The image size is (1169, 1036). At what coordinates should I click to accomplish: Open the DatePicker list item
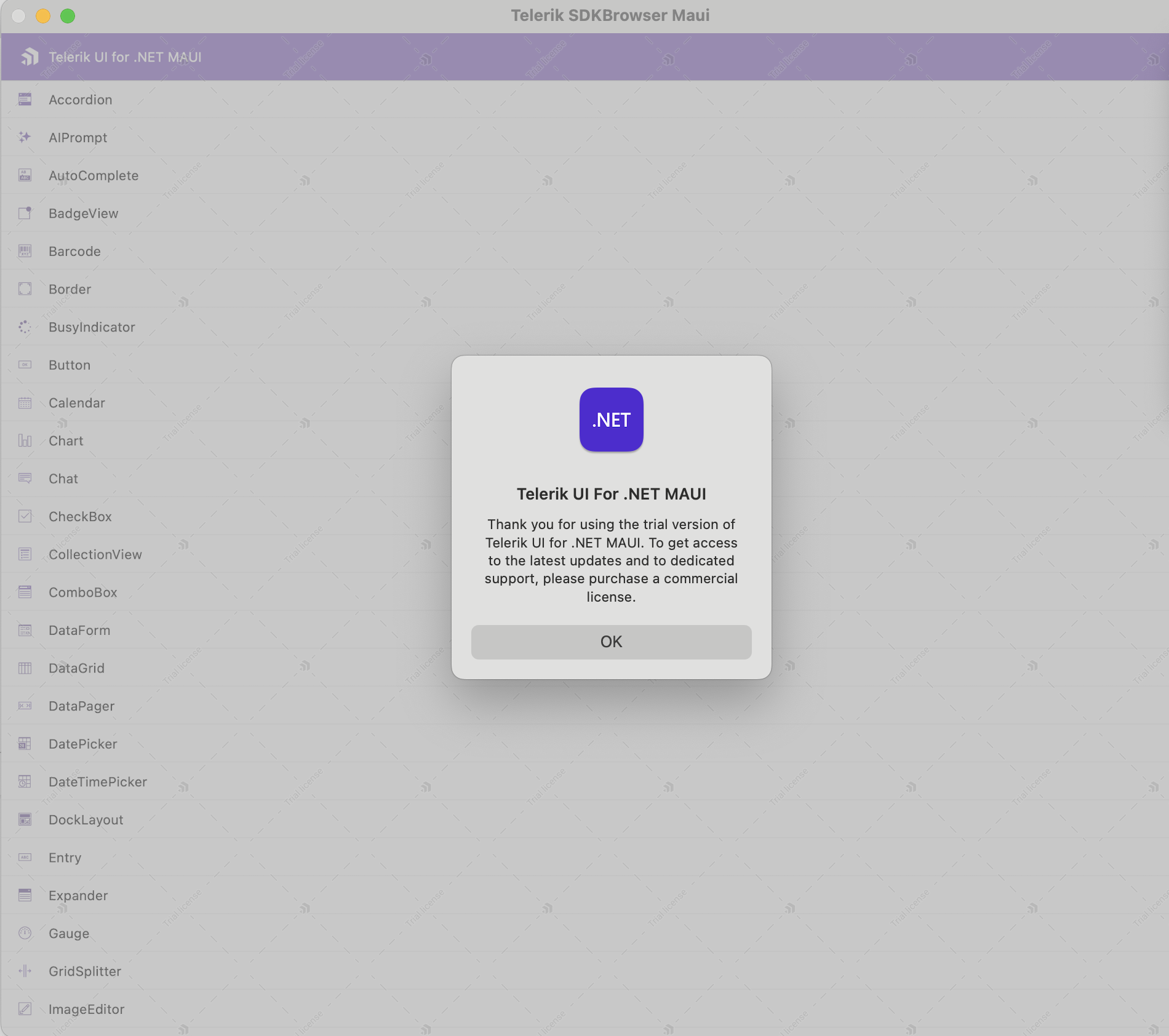(x=83, y=744)
